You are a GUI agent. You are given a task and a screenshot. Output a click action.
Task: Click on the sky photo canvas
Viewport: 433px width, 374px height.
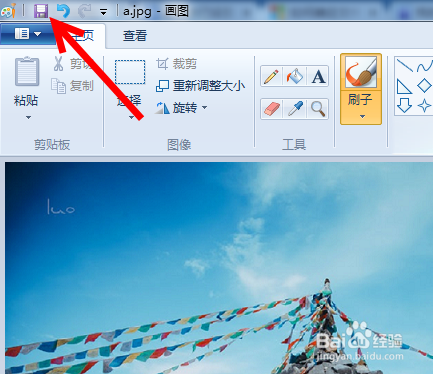pos(219,268)
